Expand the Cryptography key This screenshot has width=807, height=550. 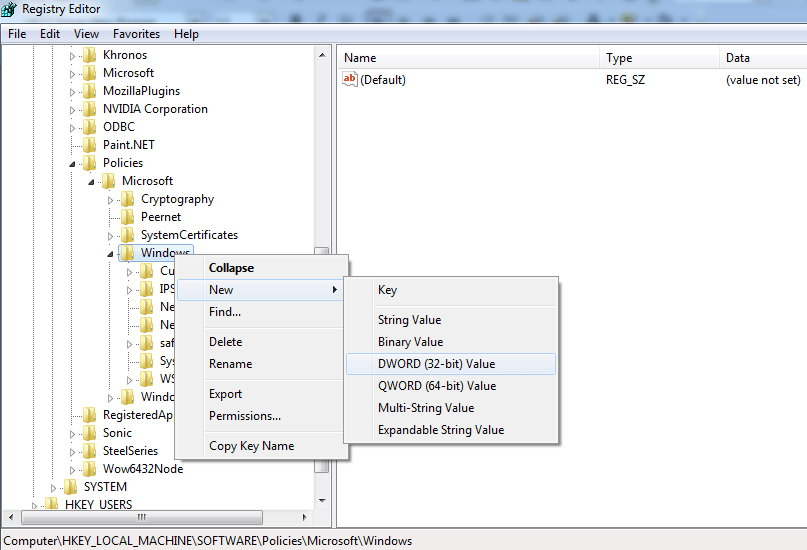click(111, 200)
